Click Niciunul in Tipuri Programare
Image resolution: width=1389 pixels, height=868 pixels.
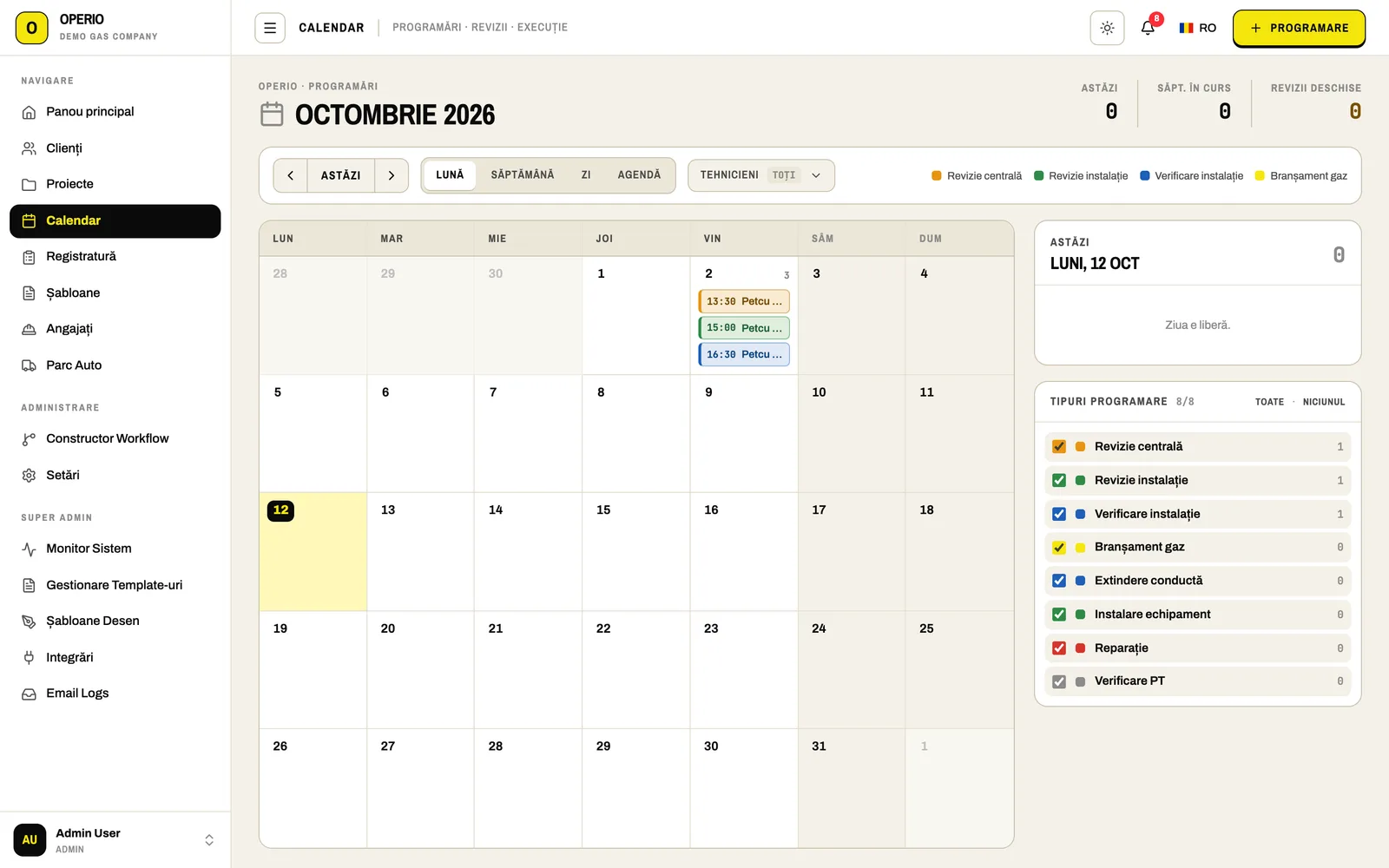pyautogui.click(x=1324, y=402)
